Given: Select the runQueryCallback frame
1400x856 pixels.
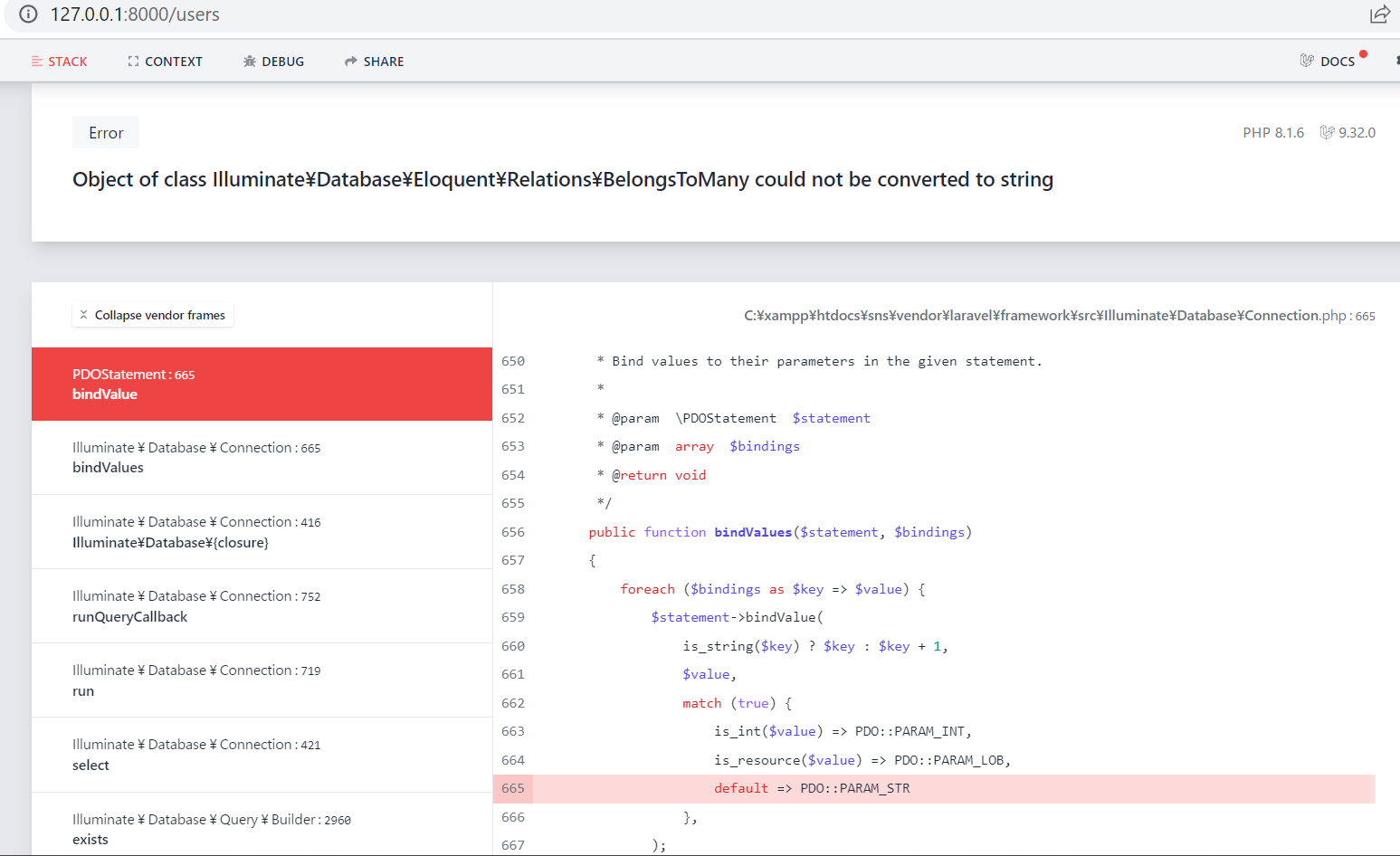Looking at the screenshot, I should [262, 606].
